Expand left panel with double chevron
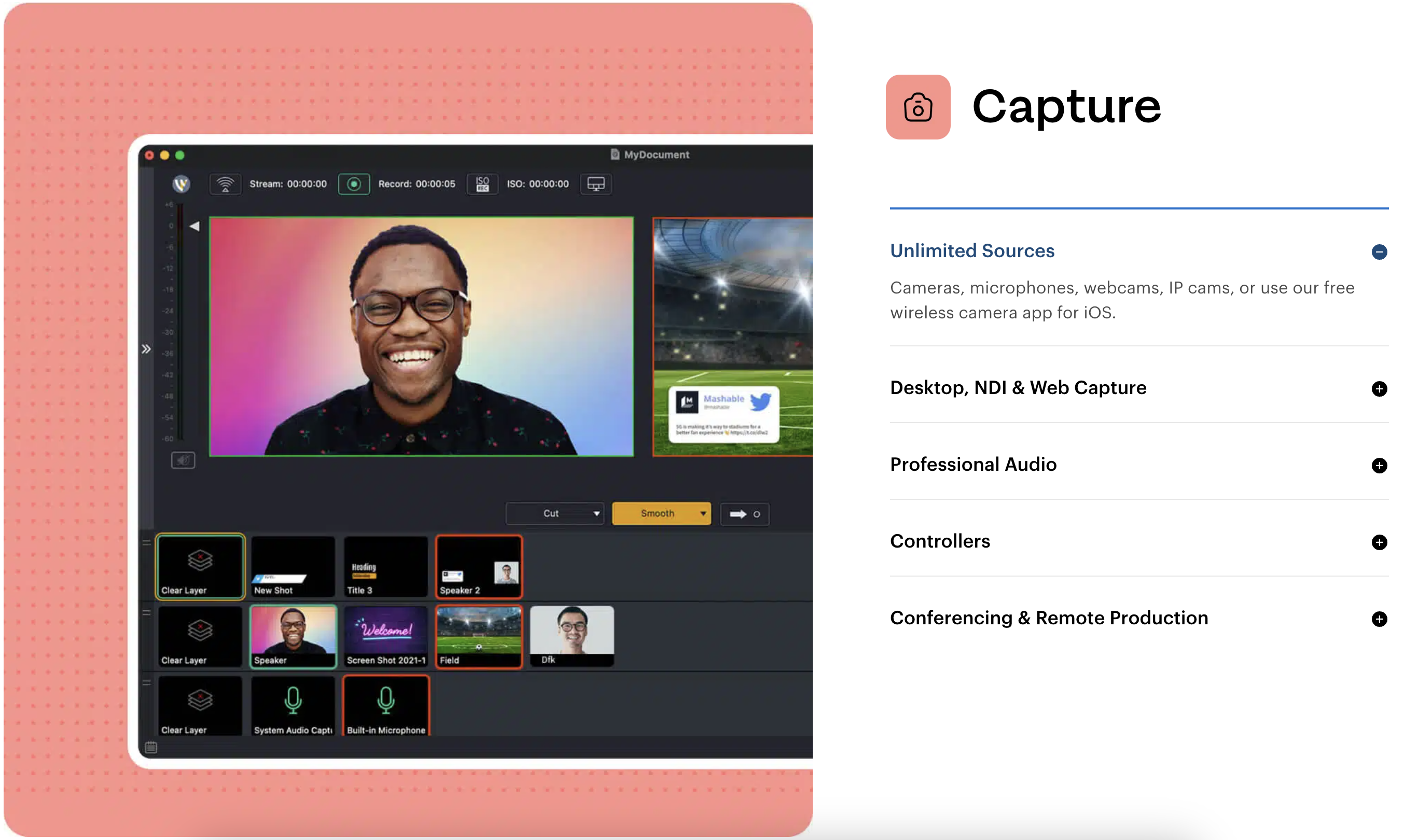Viewport: 1418px width, 840px height. coord(146,349)
